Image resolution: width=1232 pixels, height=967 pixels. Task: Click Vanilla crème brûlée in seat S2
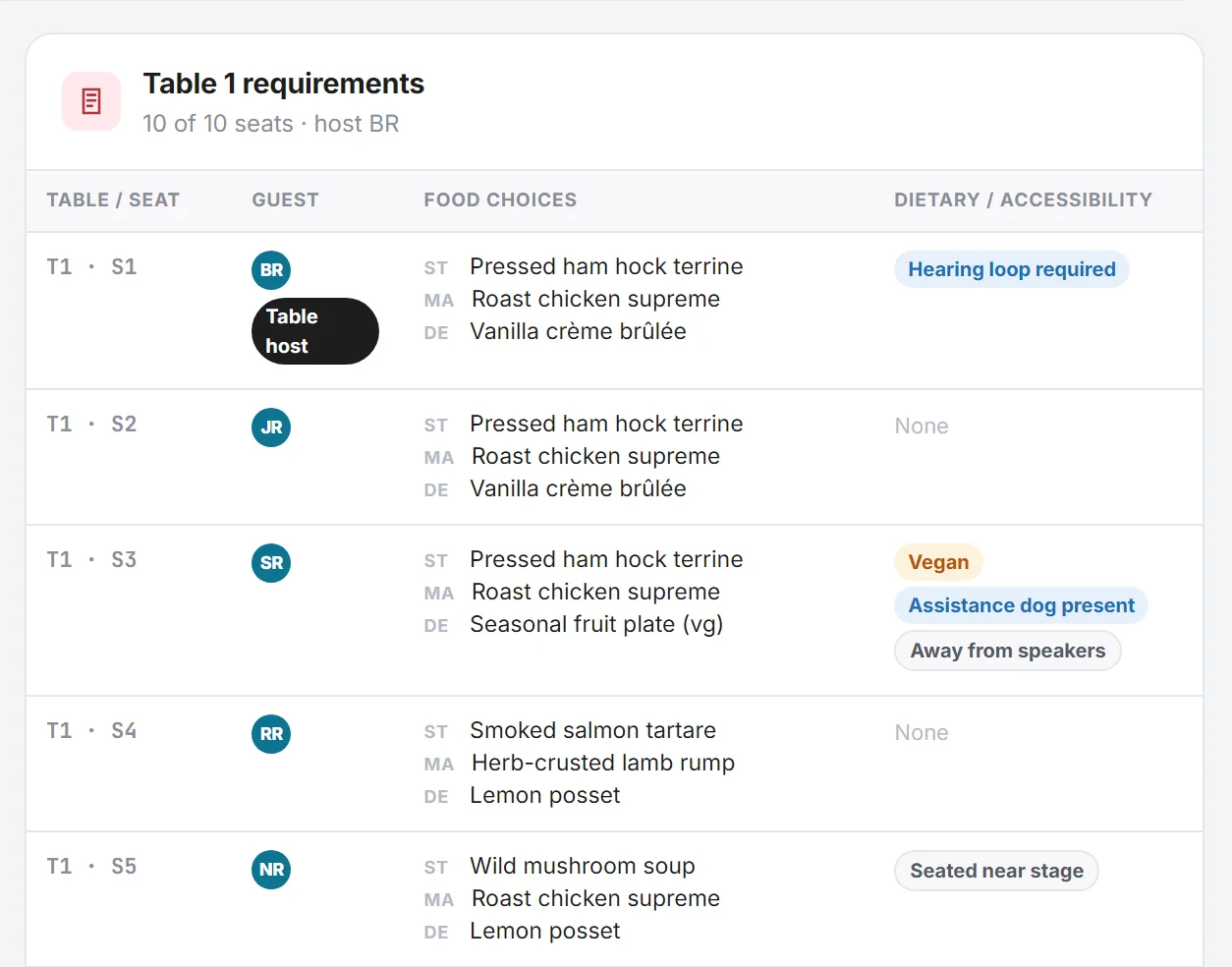point(578,488)
